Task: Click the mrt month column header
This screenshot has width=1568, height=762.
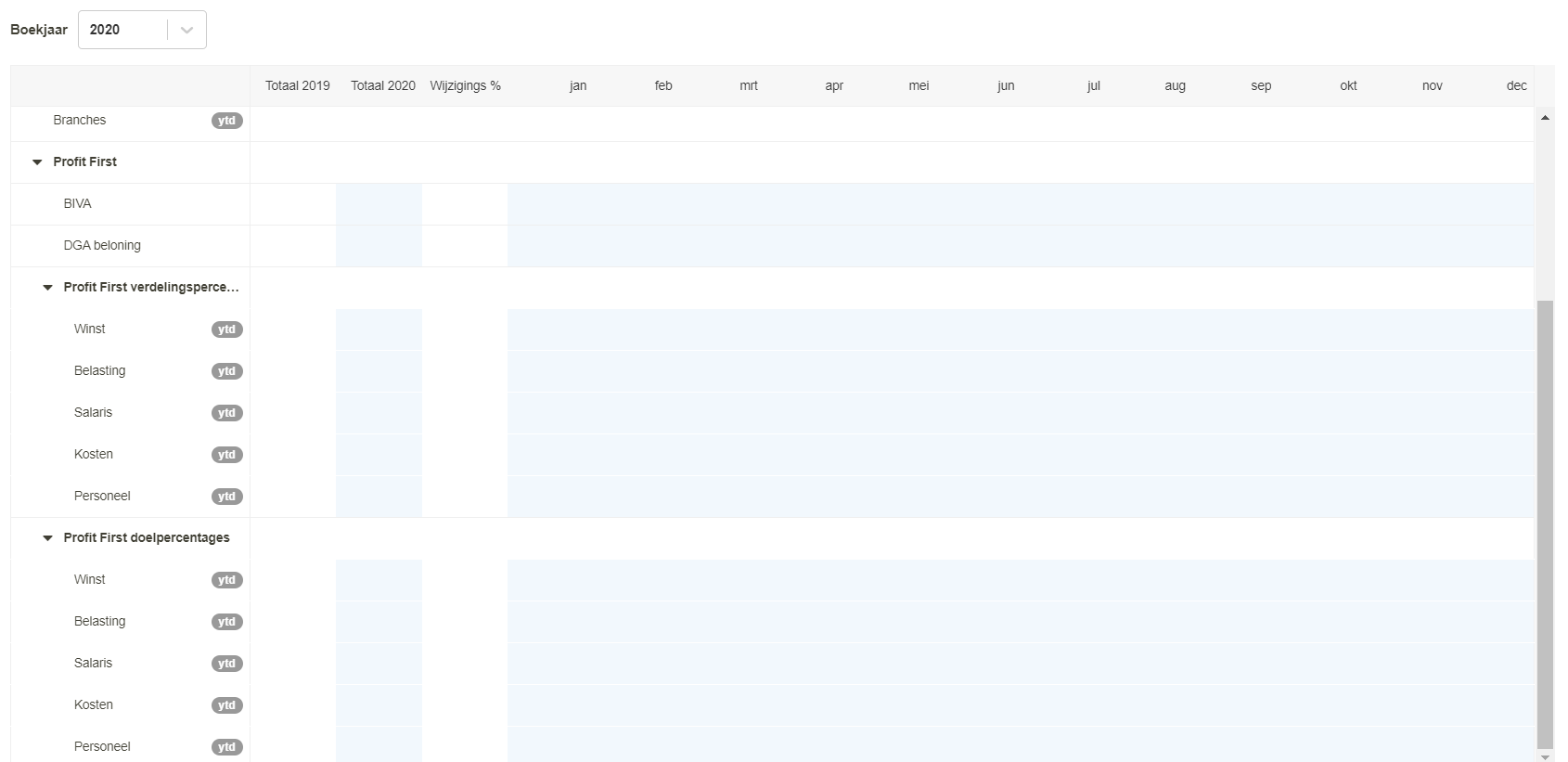Action: pyautogui.click(x=749, y=85)
